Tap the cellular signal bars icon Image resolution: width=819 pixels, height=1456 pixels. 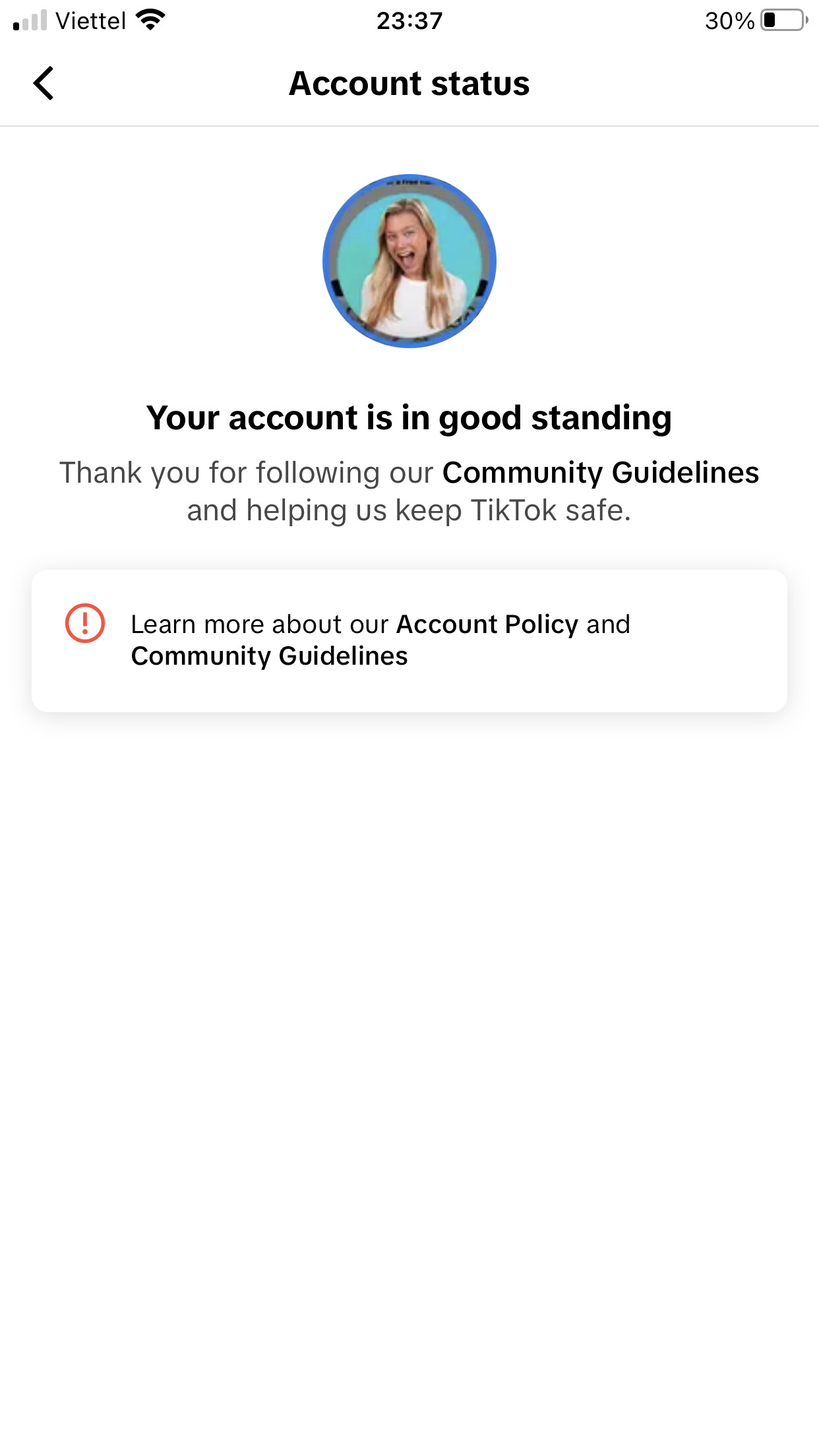(30, 20)
